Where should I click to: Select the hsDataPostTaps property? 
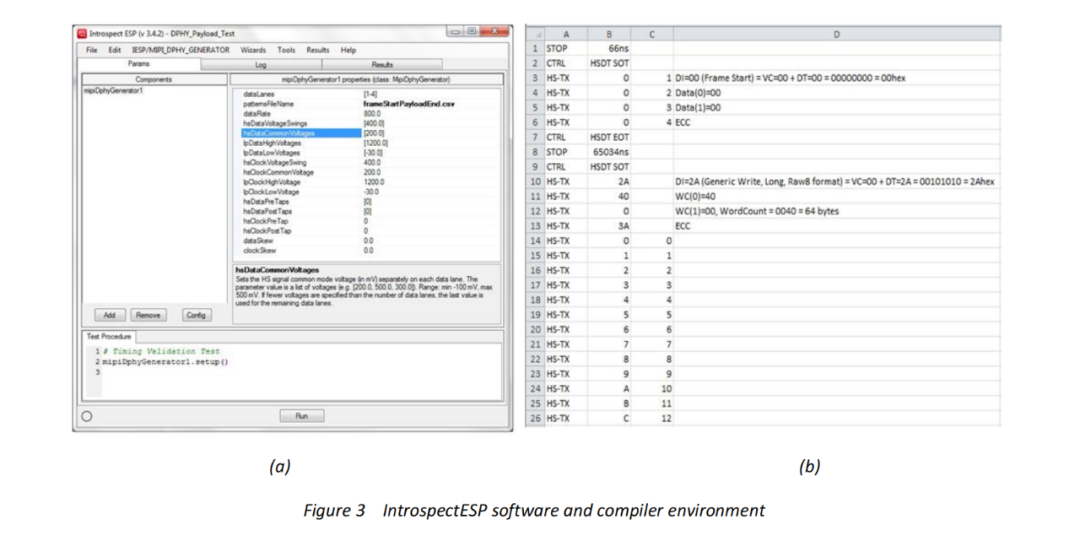click(x=267, y=212)
